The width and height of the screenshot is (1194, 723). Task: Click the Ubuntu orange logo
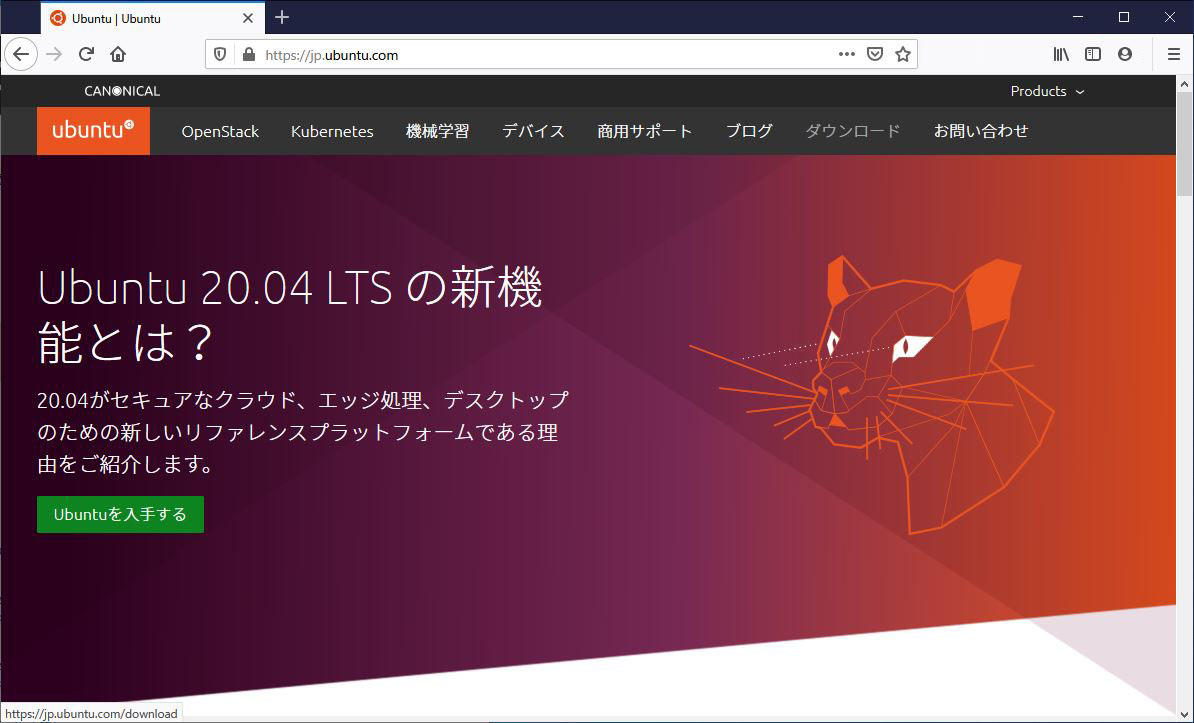coord(93,130)
